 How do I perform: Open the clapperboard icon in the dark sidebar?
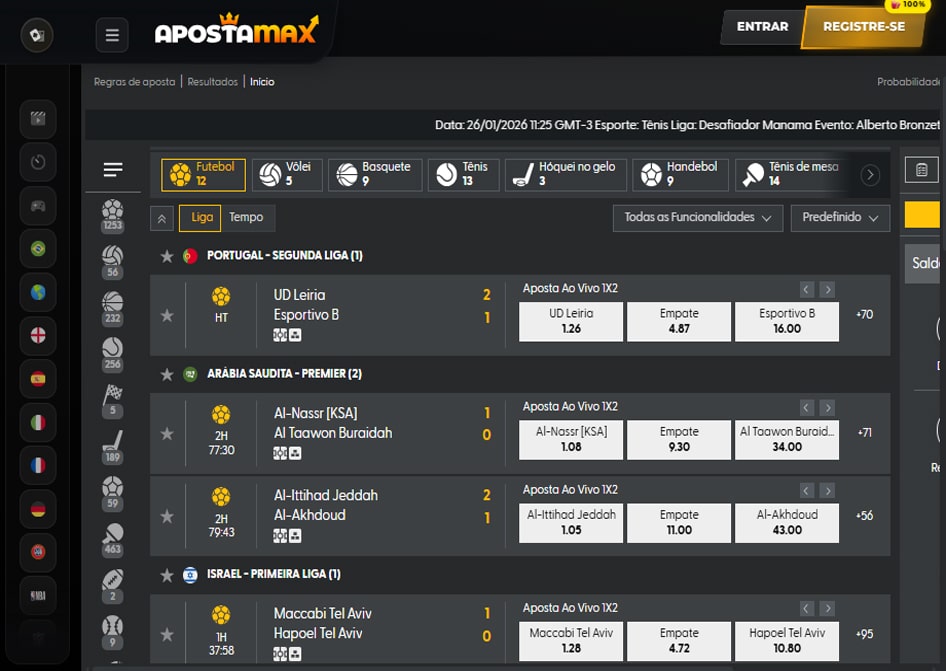point(38,118)
